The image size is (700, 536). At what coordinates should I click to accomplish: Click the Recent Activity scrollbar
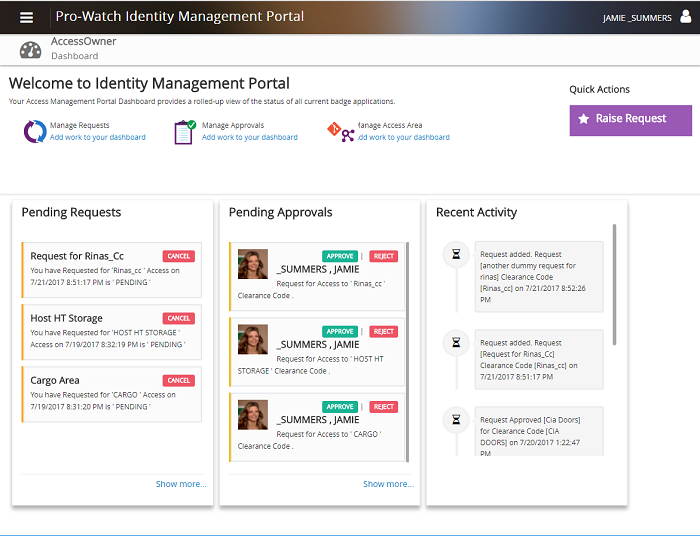[614, 285]
